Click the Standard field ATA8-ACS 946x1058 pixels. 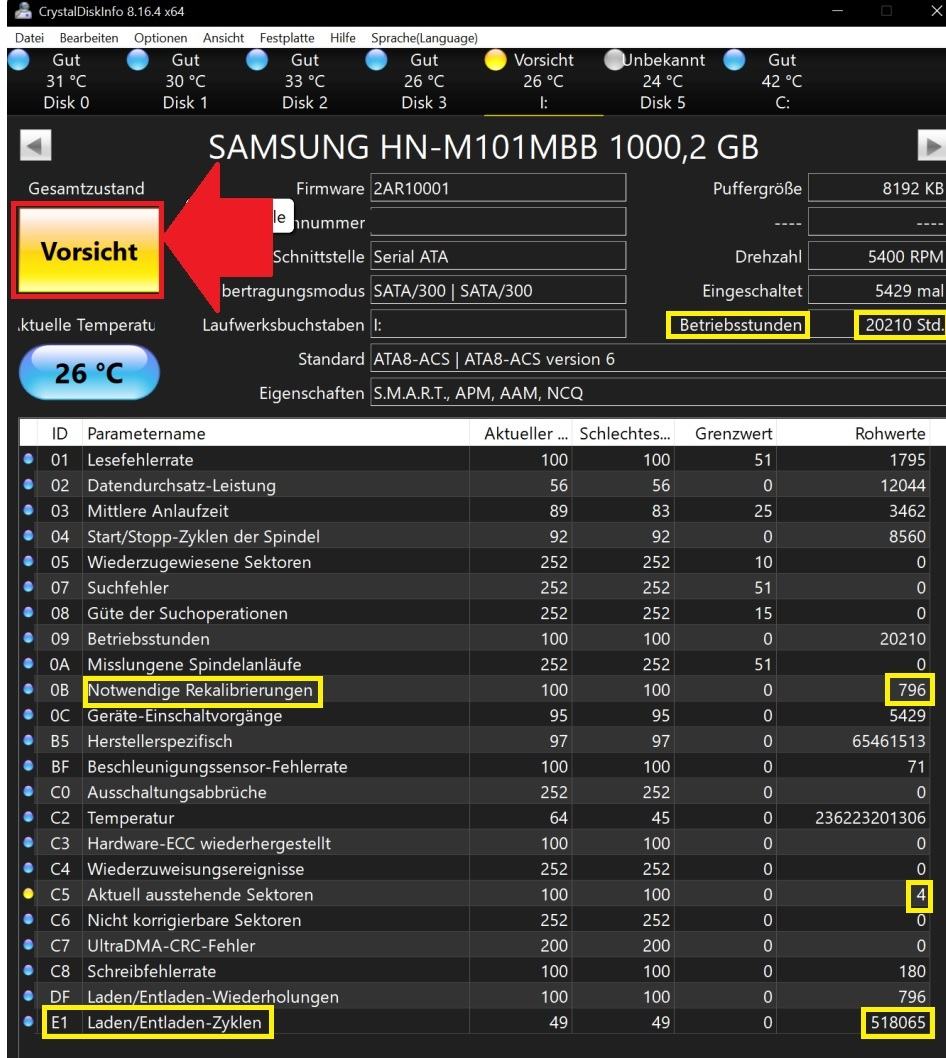658,359
